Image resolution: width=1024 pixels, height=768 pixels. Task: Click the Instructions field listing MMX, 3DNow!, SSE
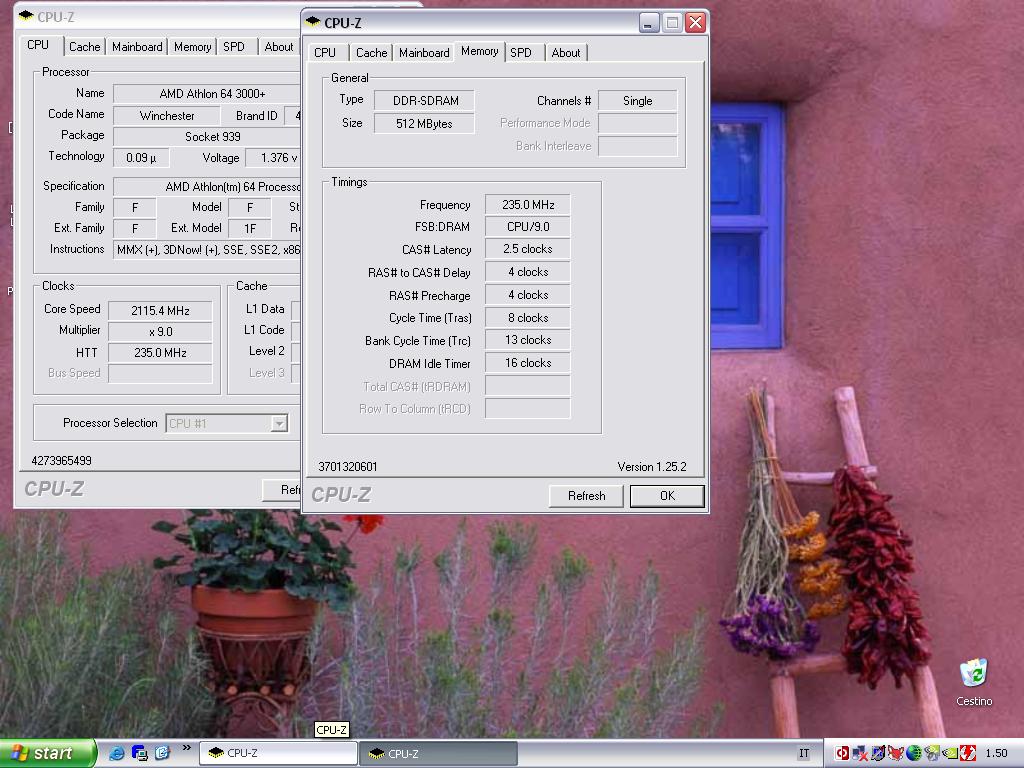pos(207,249)
